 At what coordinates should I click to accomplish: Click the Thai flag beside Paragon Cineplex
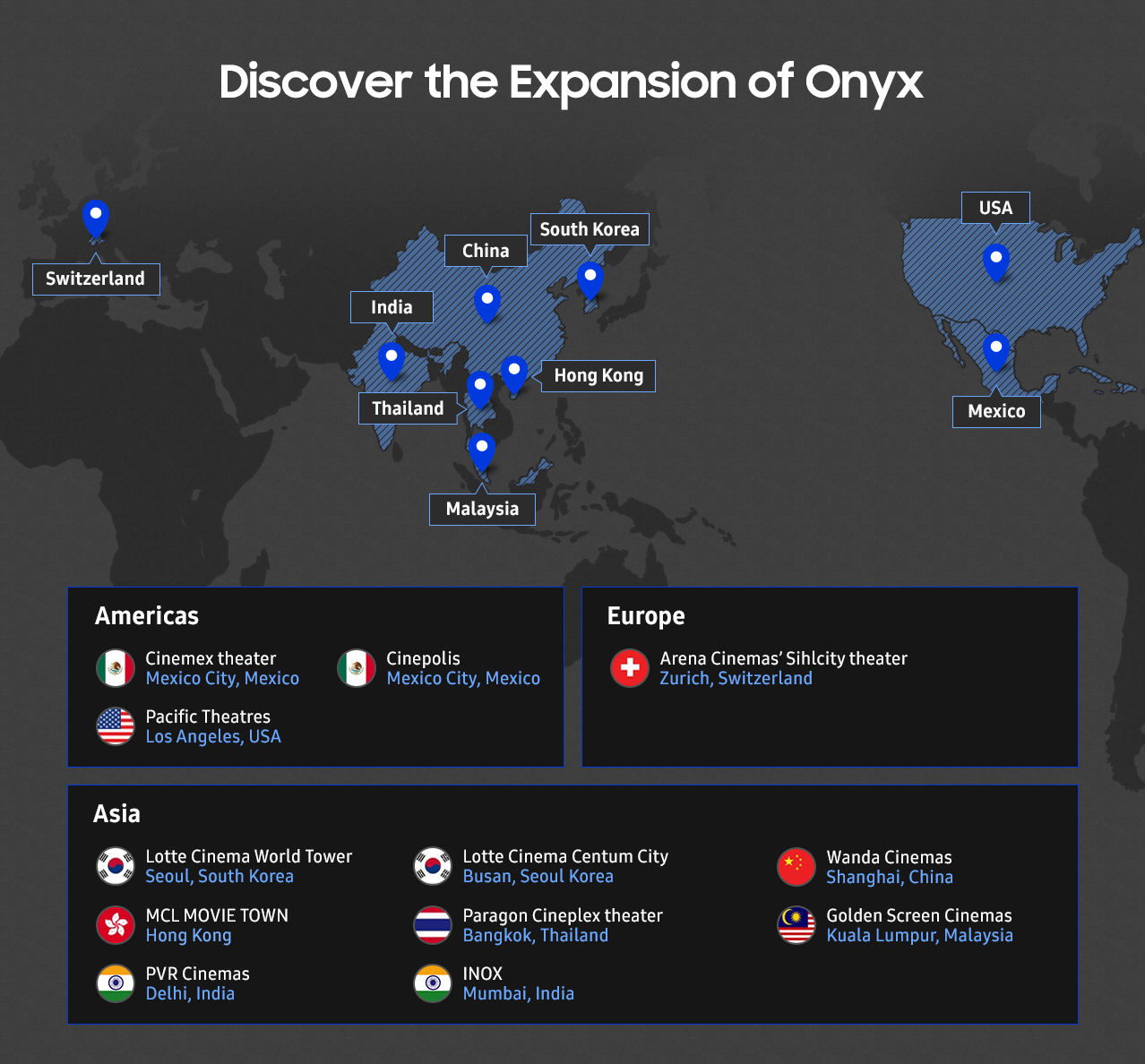point(433,925)
